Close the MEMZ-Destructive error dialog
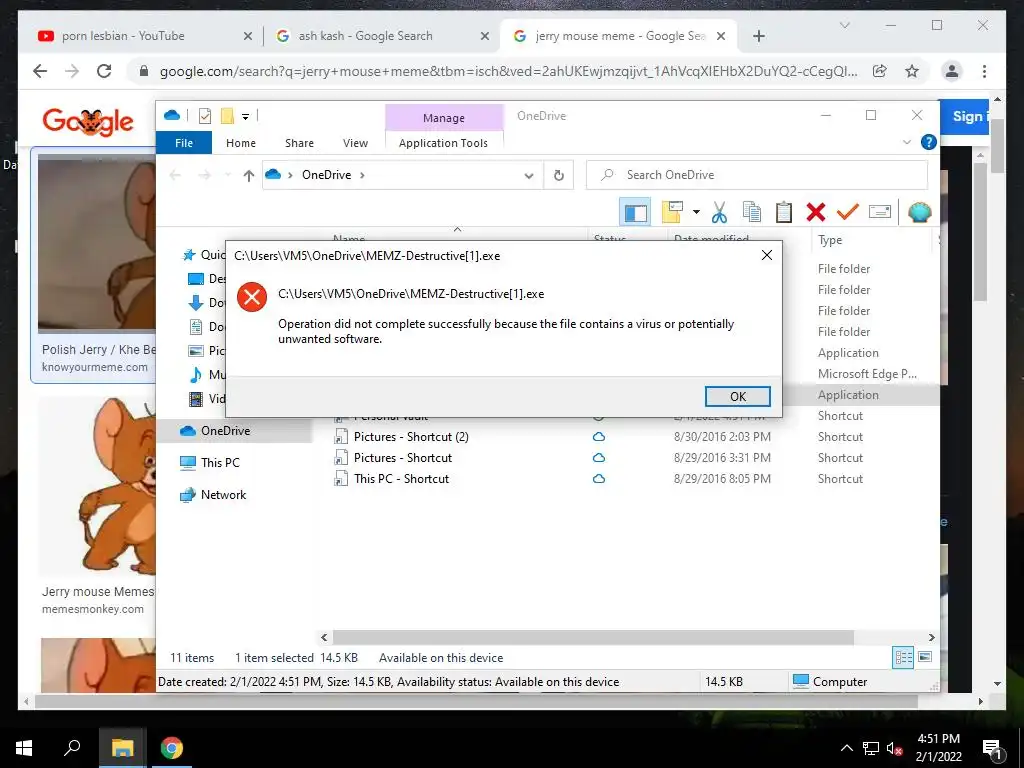Image resolution: width=1024 pixels, height=768 pixels. (x=767, y=255)
